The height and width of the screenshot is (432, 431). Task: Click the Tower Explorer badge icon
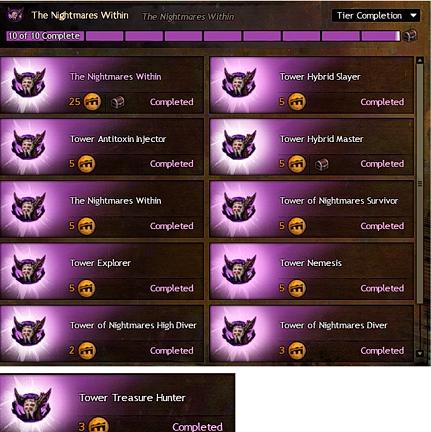pos(28,269)
